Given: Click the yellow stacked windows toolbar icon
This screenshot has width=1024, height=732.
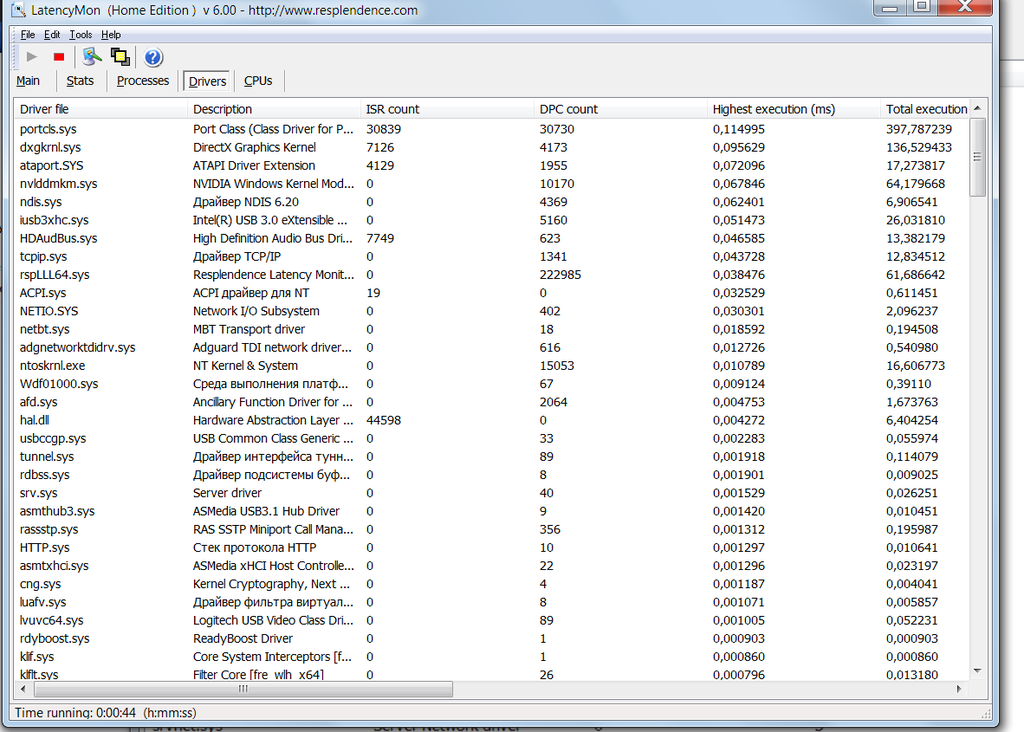Looking at the screenshot, I should tap(120, 57).
